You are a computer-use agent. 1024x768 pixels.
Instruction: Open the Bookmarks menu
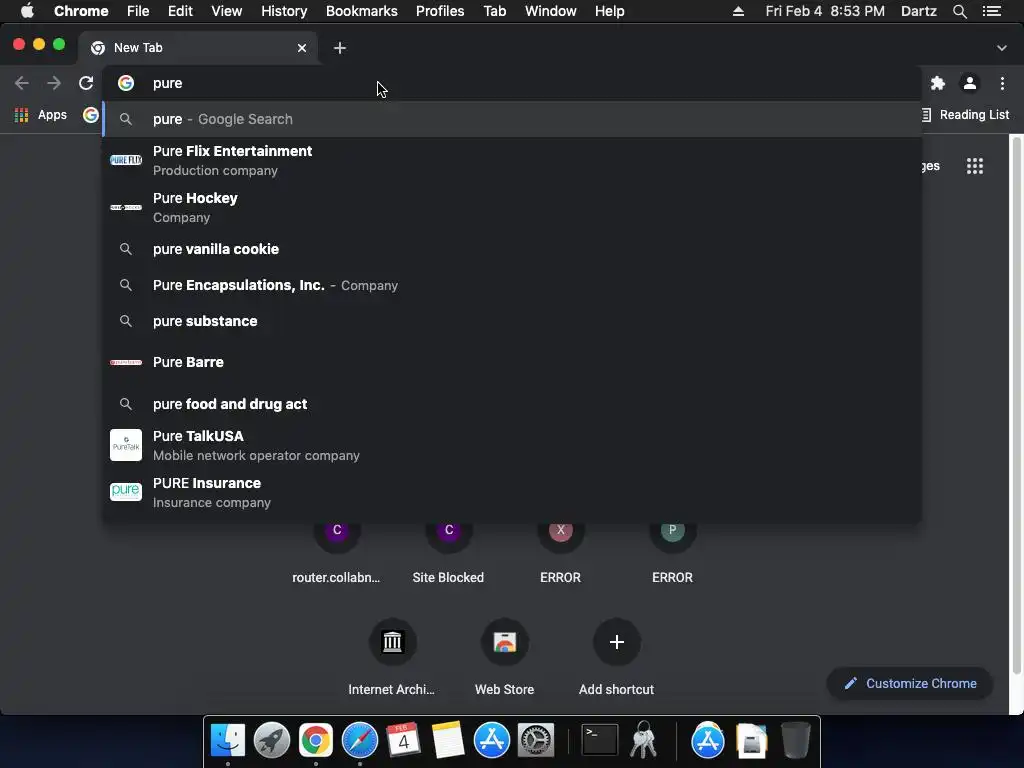[362, 11]
